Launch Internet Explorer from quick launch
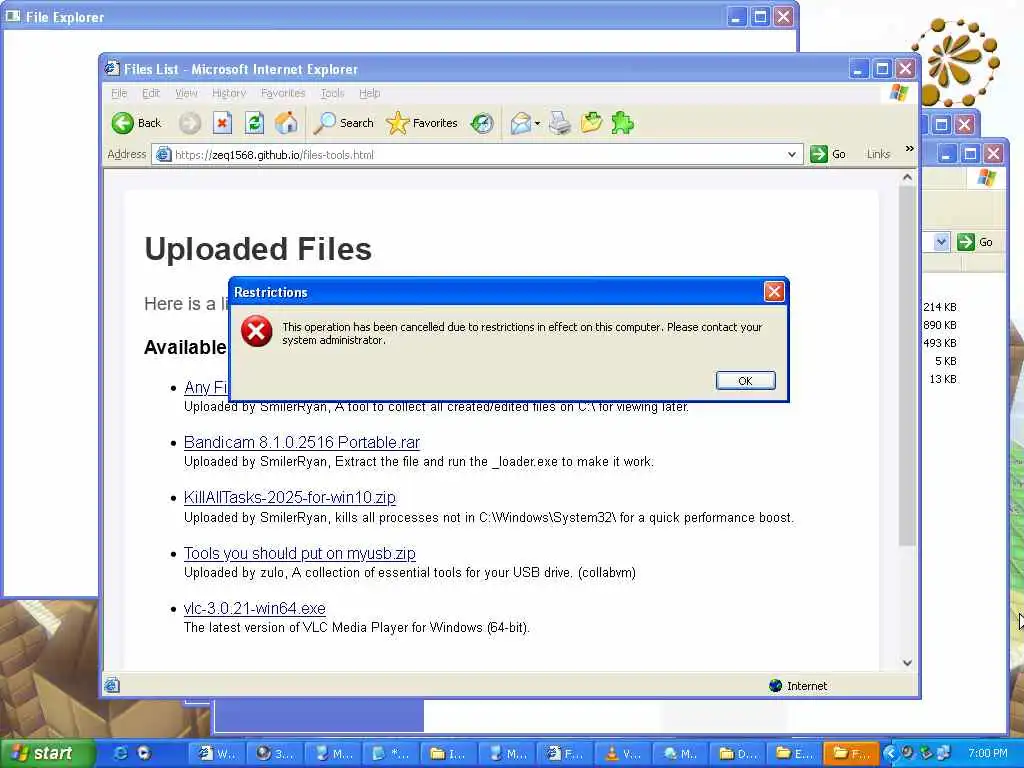Image resolution: width=1024 pixels, height=768 pixels. click(x=120, y=753)
